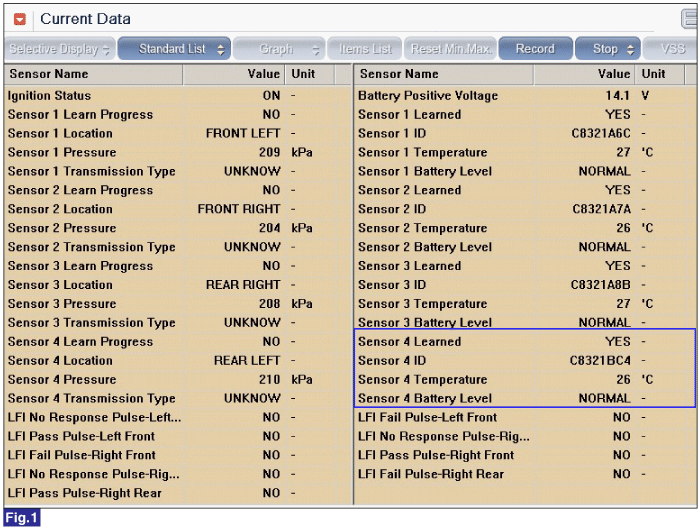
Task: Select LFI Pass Pulse-Right Rear row
Action: [x=179, y=493]
